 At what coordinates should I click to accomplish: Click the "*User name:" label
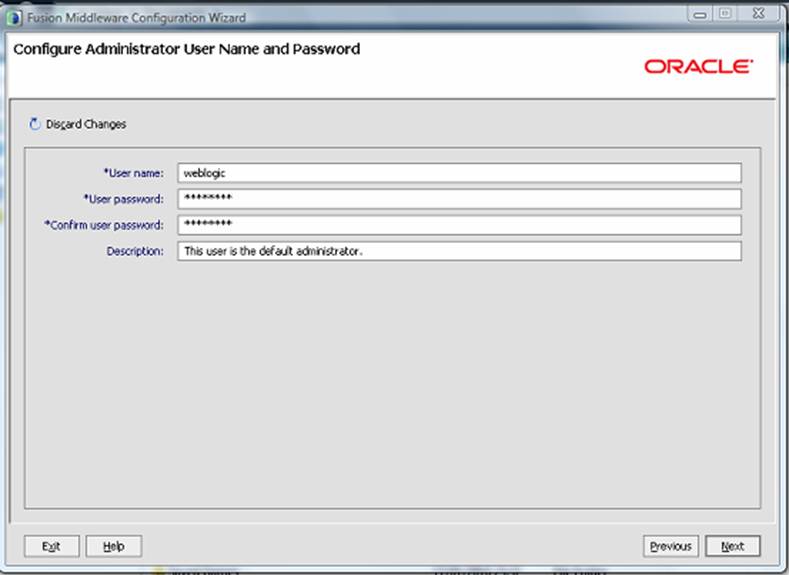(x=133, y=173)
